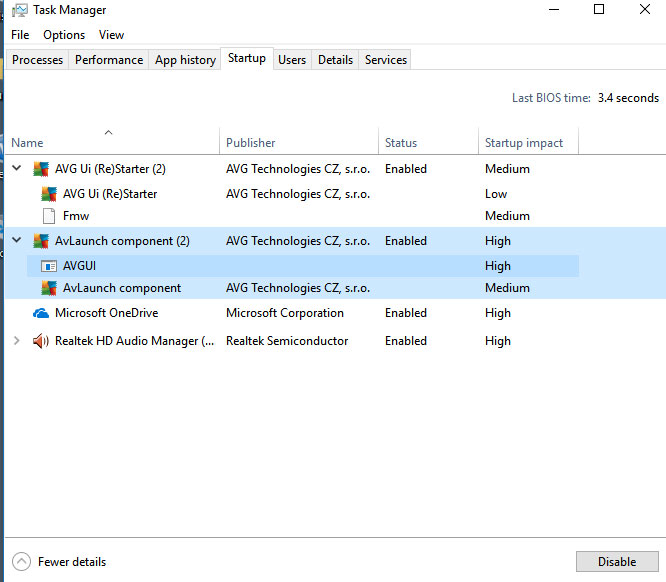This screenshot has height=582, width=666.
Task: Open the Services tab
Action: (x=385, y=60)
